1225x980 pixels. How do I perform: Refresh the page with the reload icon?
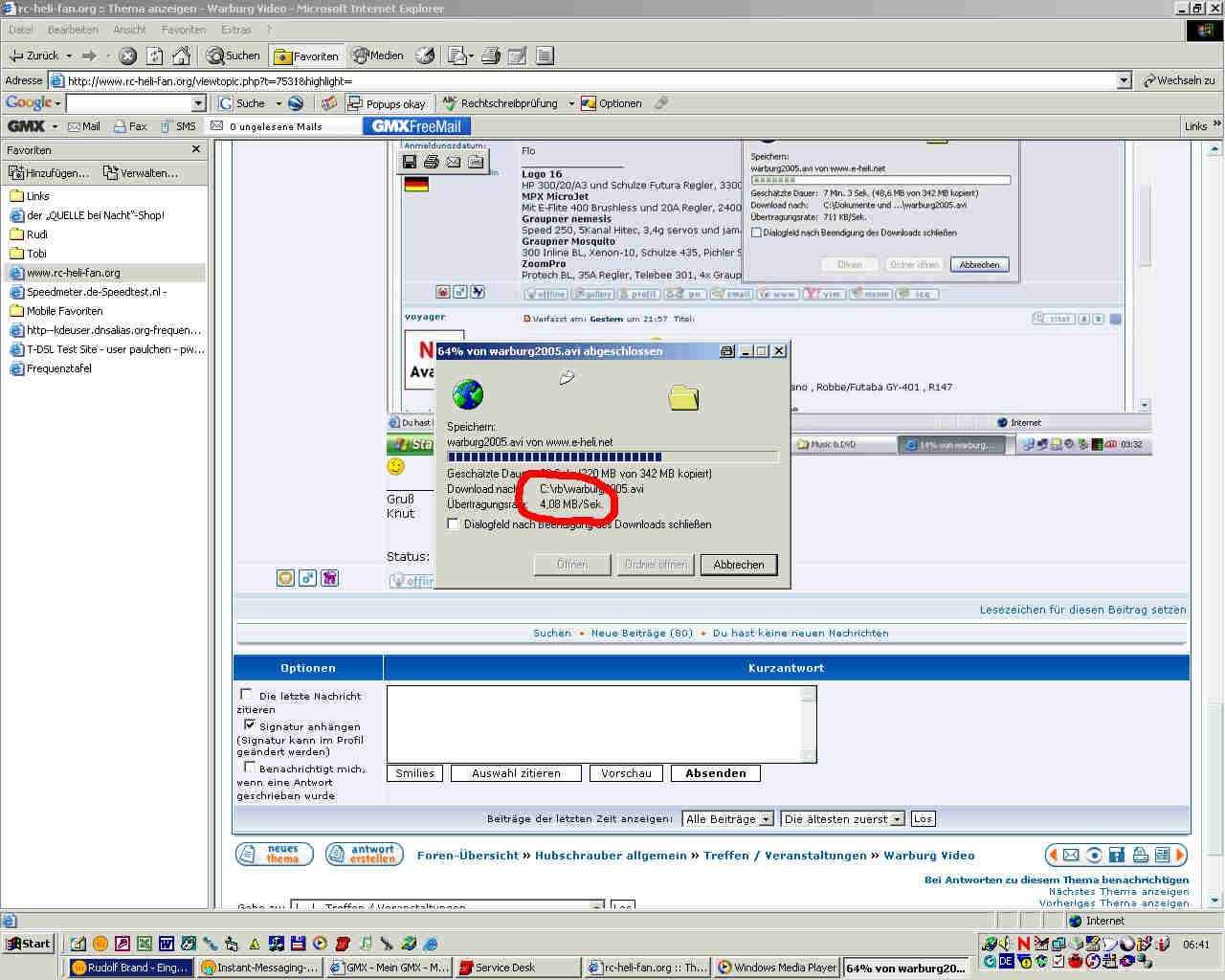click(x=154, y=56)
